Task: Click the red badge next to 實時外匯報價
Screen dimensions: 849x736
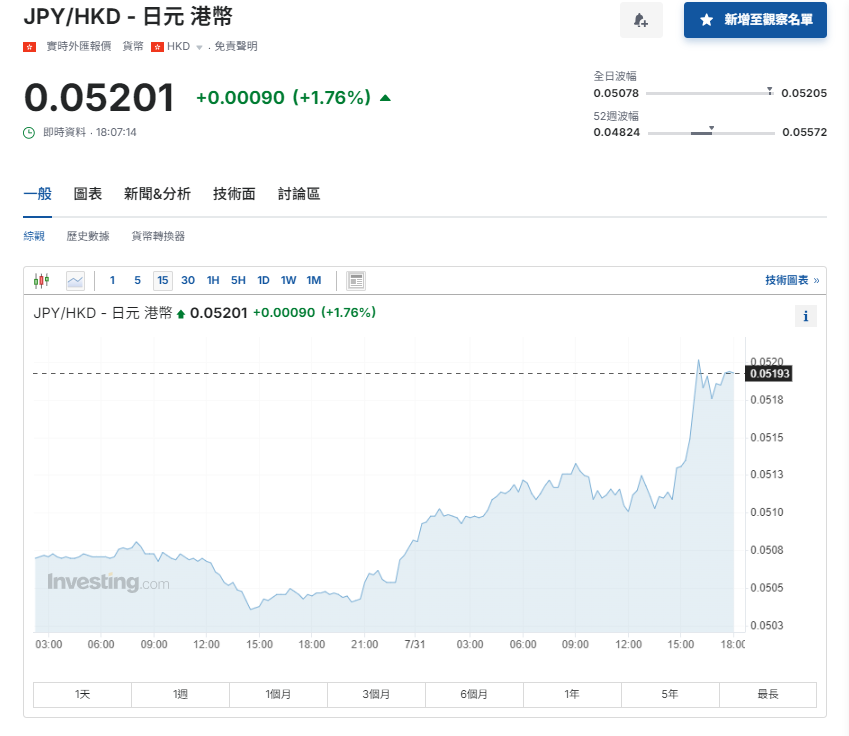Action: 27,46
